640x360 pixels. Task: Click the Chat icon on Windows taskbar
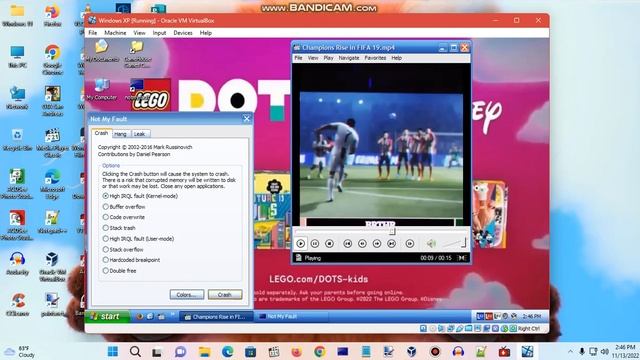click(180, 351)
